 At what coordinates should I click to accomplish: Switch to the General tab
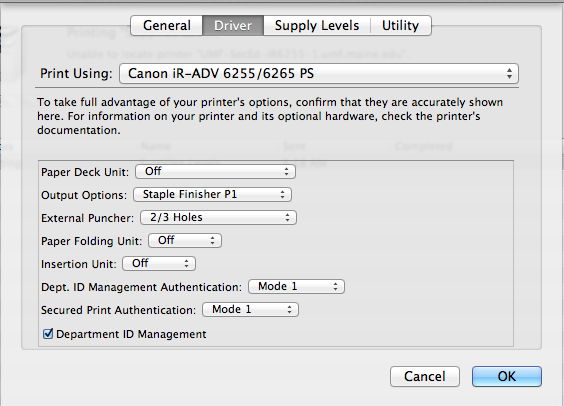click(x=167, y=26)
